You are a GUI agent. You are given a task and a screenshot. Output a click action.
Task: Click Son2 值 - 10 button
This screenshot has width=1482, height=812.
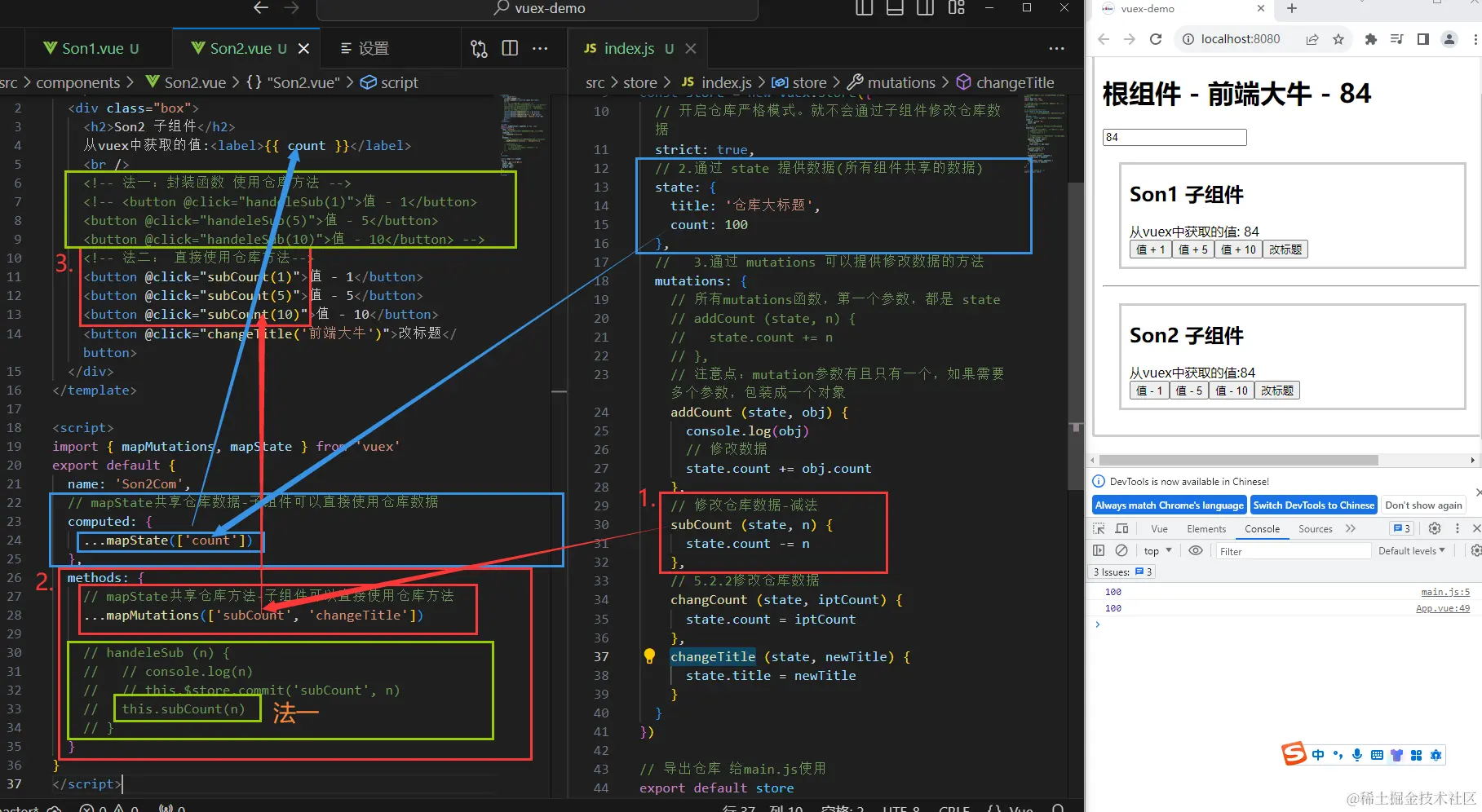pyautogui.click(x=1232, y=391)
